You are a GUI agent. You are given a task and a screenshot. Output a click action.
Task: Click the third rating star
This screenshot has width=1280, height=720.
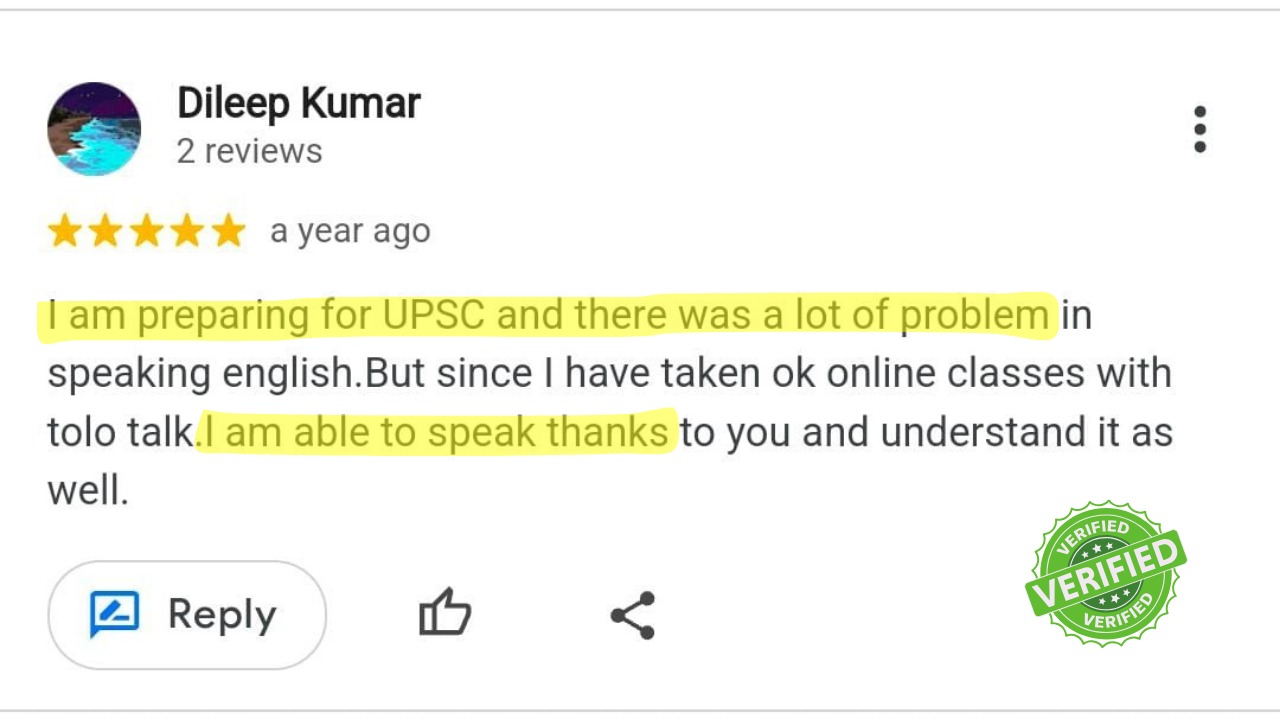[147, 231]
